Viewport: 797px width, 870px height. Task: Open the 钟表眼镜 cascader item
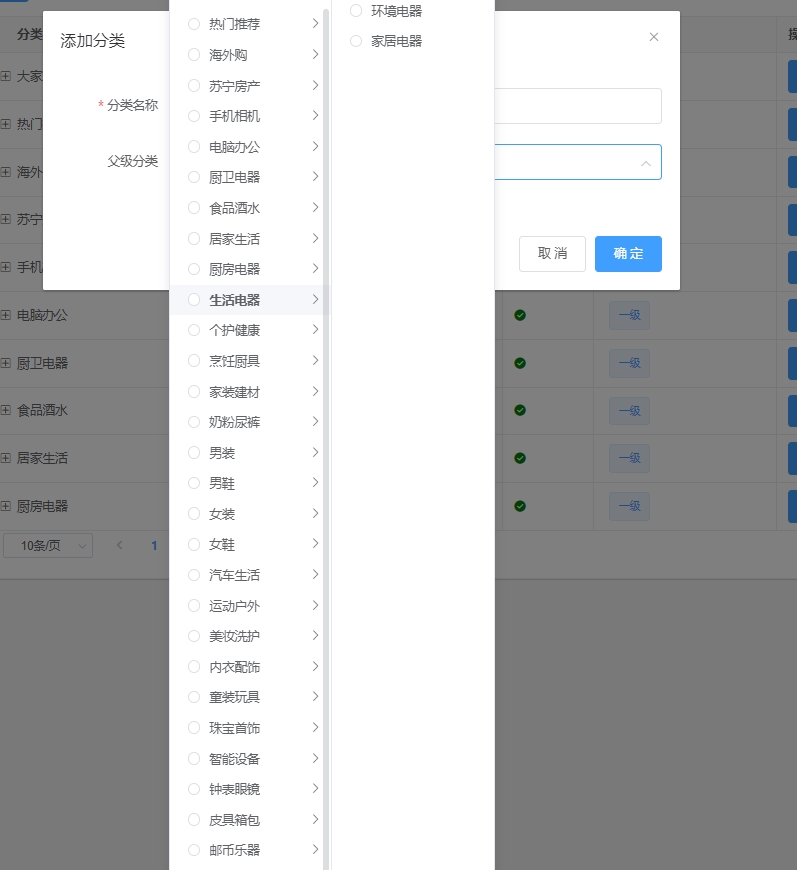(250, 789)
